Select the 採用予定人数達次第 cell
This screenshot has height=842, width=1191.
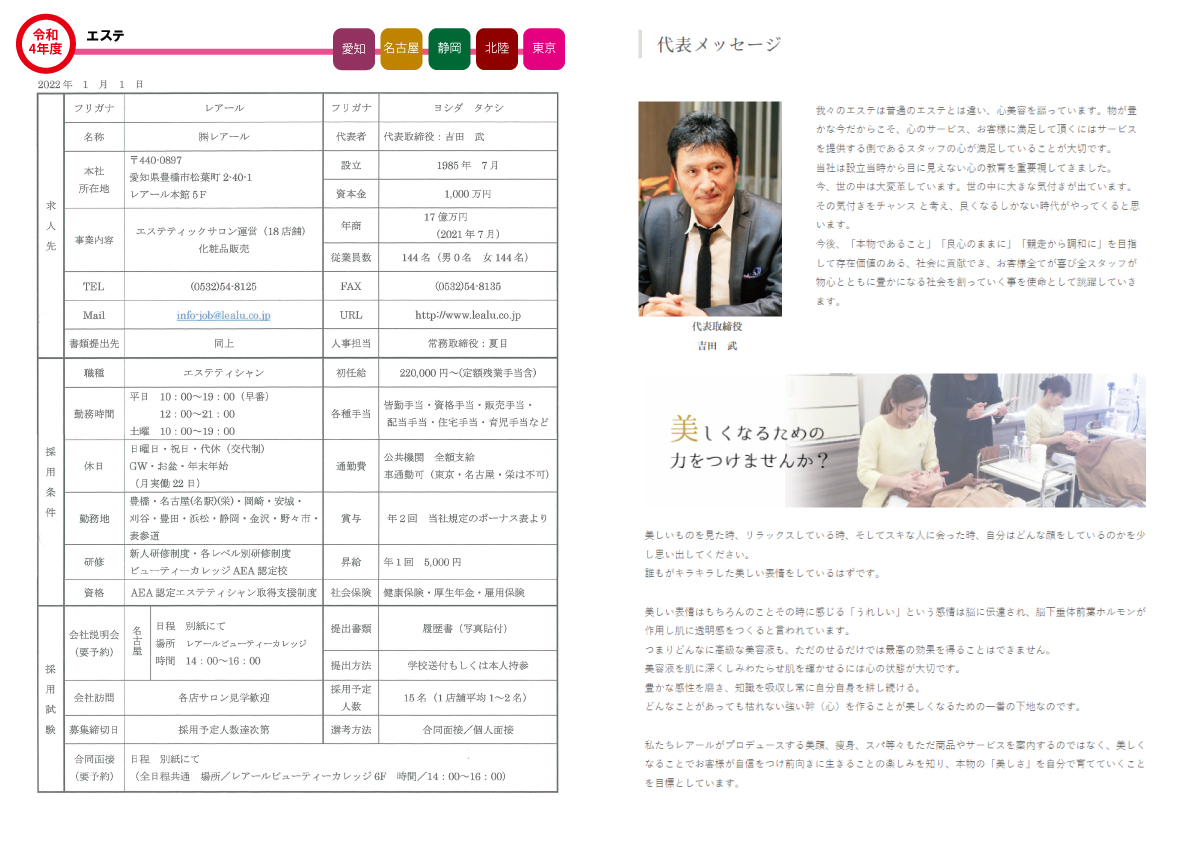coord(223,730)
